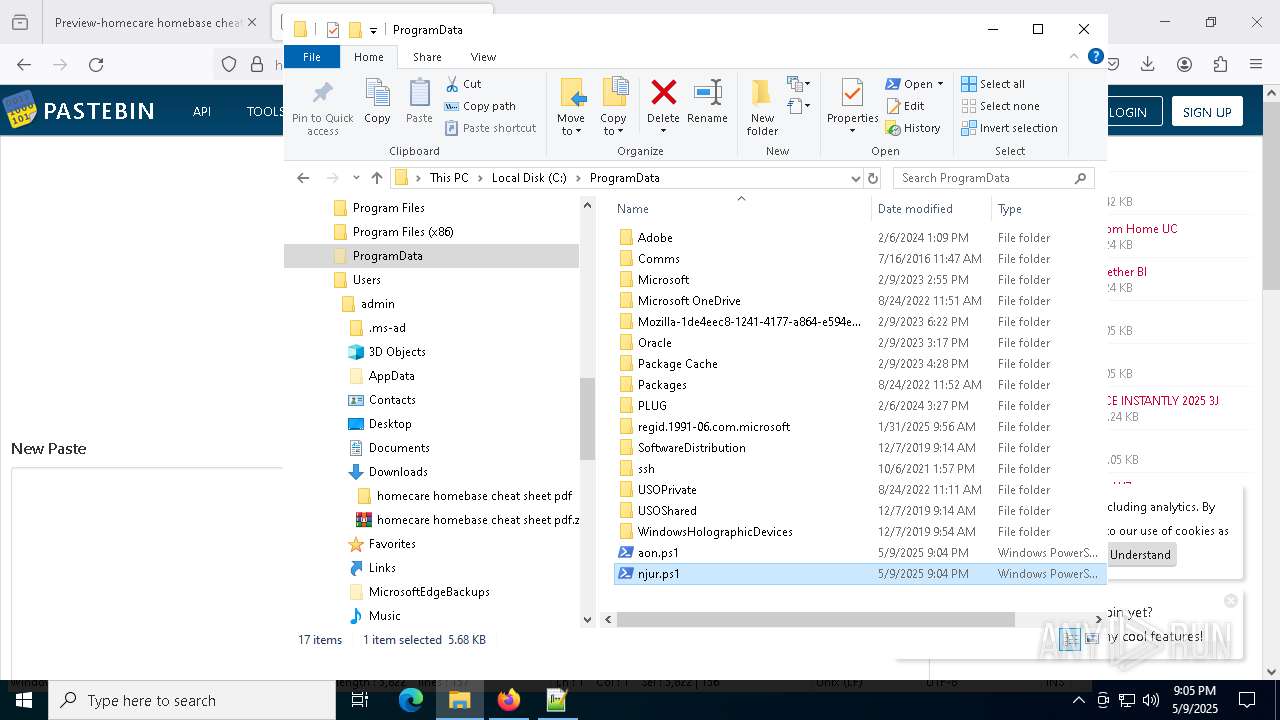Click the Type here to search box
The width and height of the screenshot is (1280, 720).
pos(192,700)
